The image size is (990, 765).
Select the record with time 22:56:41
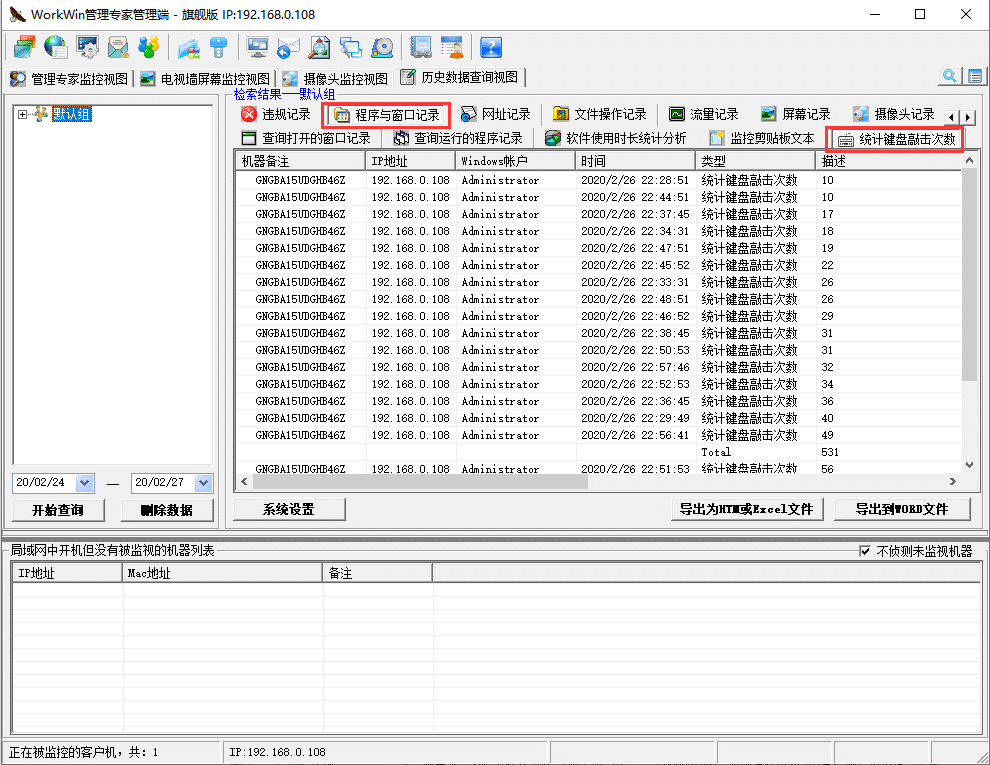pyautogui.click(x=599, y=435)
